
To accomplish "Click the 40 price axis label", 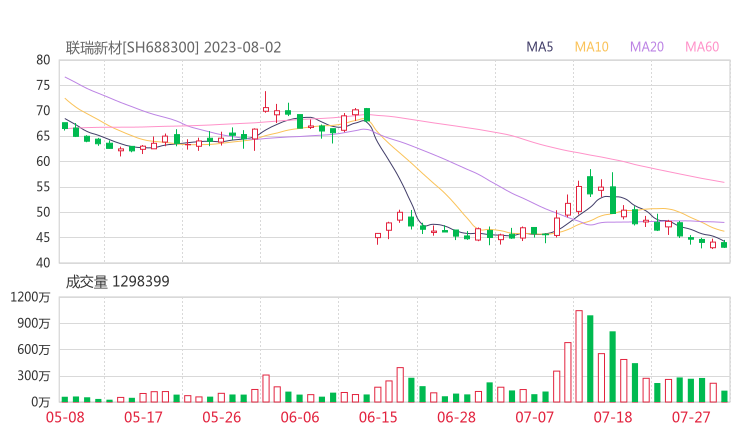I will pyautogui.click(x=43, y=263).
